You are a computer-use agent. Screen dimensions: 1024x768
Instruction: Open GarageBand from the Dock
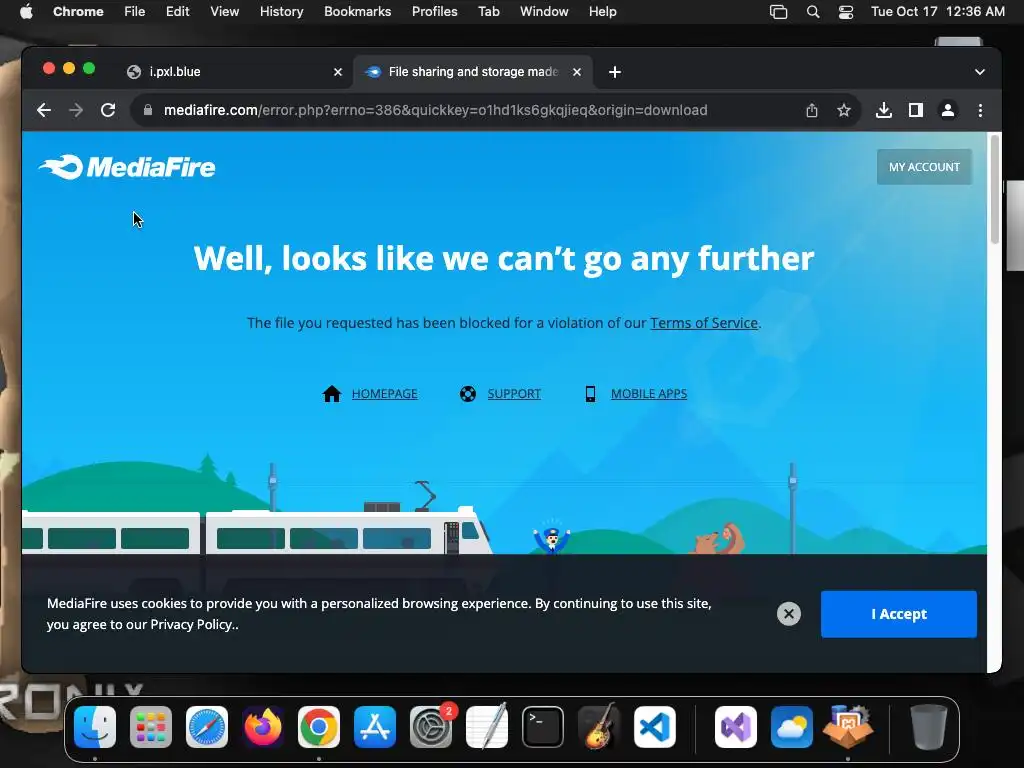pyautogui.click(x=599, y=726)
